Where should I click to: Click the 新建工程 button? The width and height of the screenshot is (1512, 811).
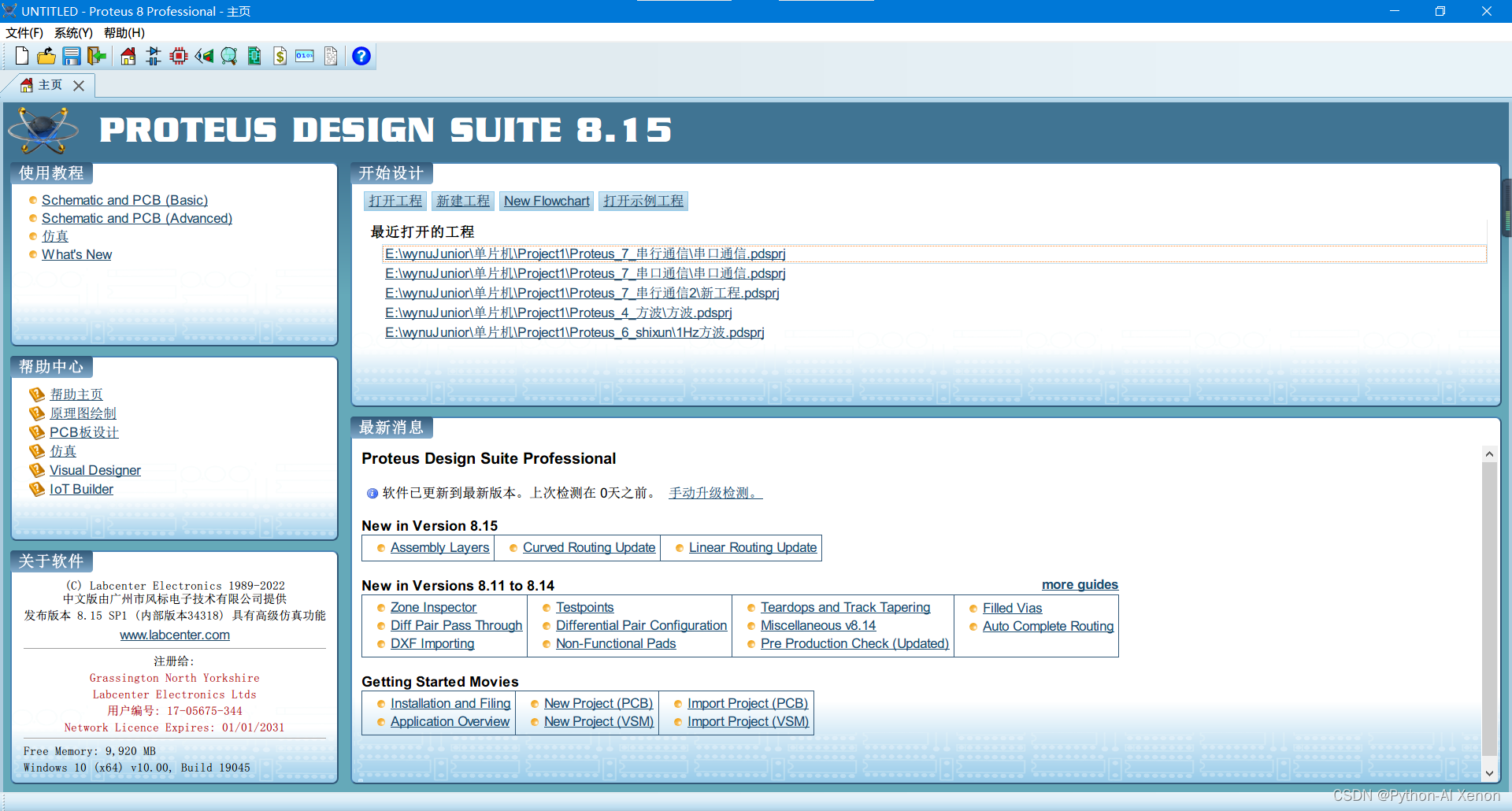point(463,201)
